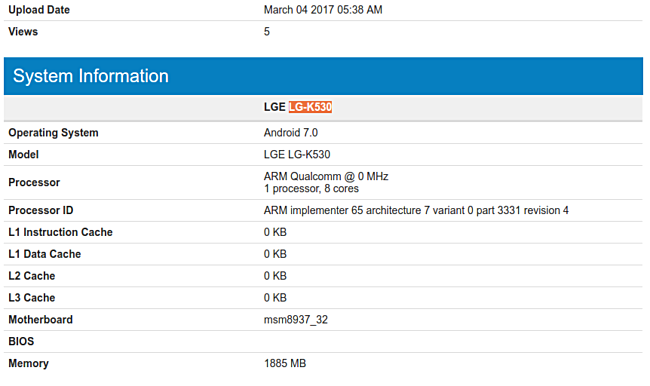Viewport: 650px width, 386px height.
Task: Click the bold LGE text in table header
Action: pyautogui.click(x=274, y=107)
